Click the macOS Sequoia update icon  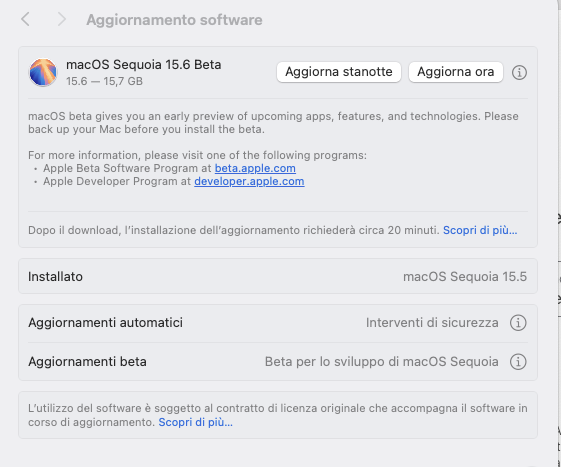pos(43,73)
